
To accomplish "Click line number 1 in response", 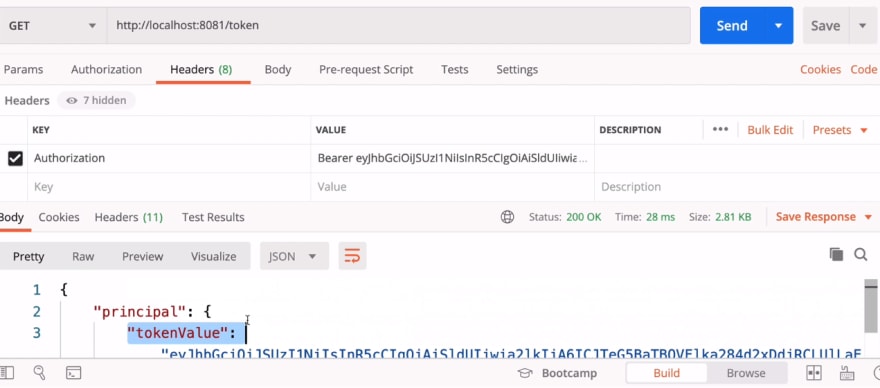I will click(37, 290).
